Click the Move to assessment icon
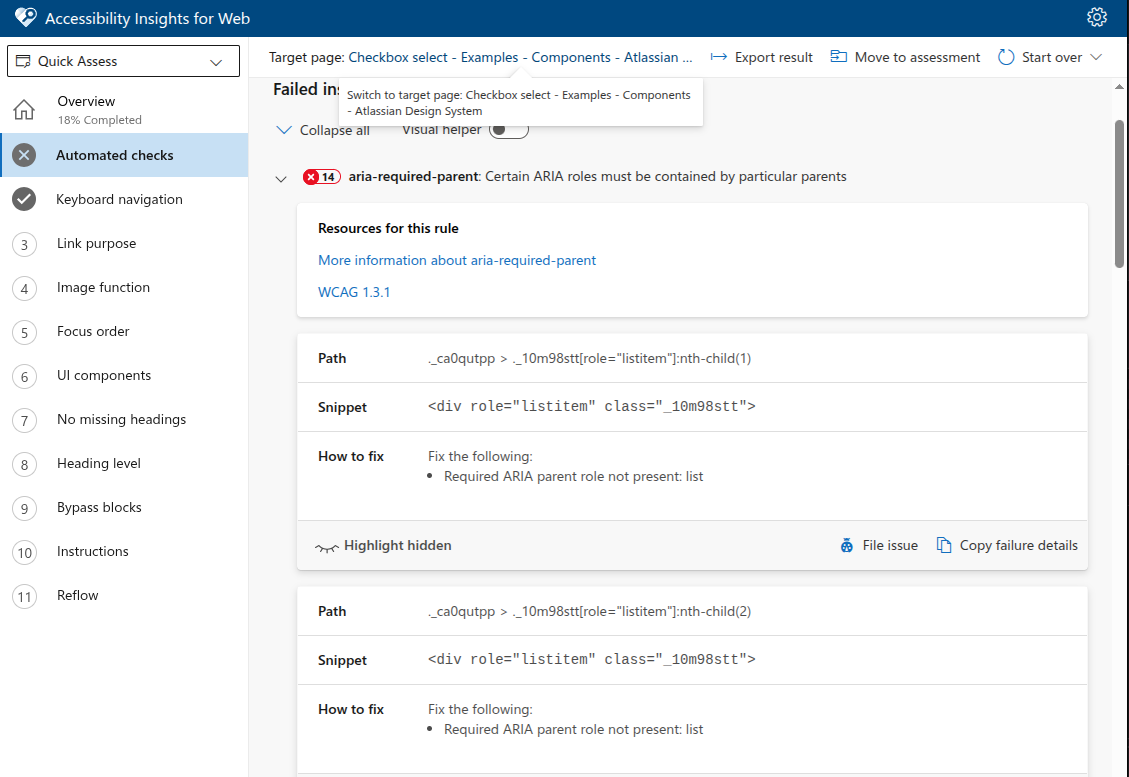Viewport: 1129px width, 777px height. tap(841, 57)
